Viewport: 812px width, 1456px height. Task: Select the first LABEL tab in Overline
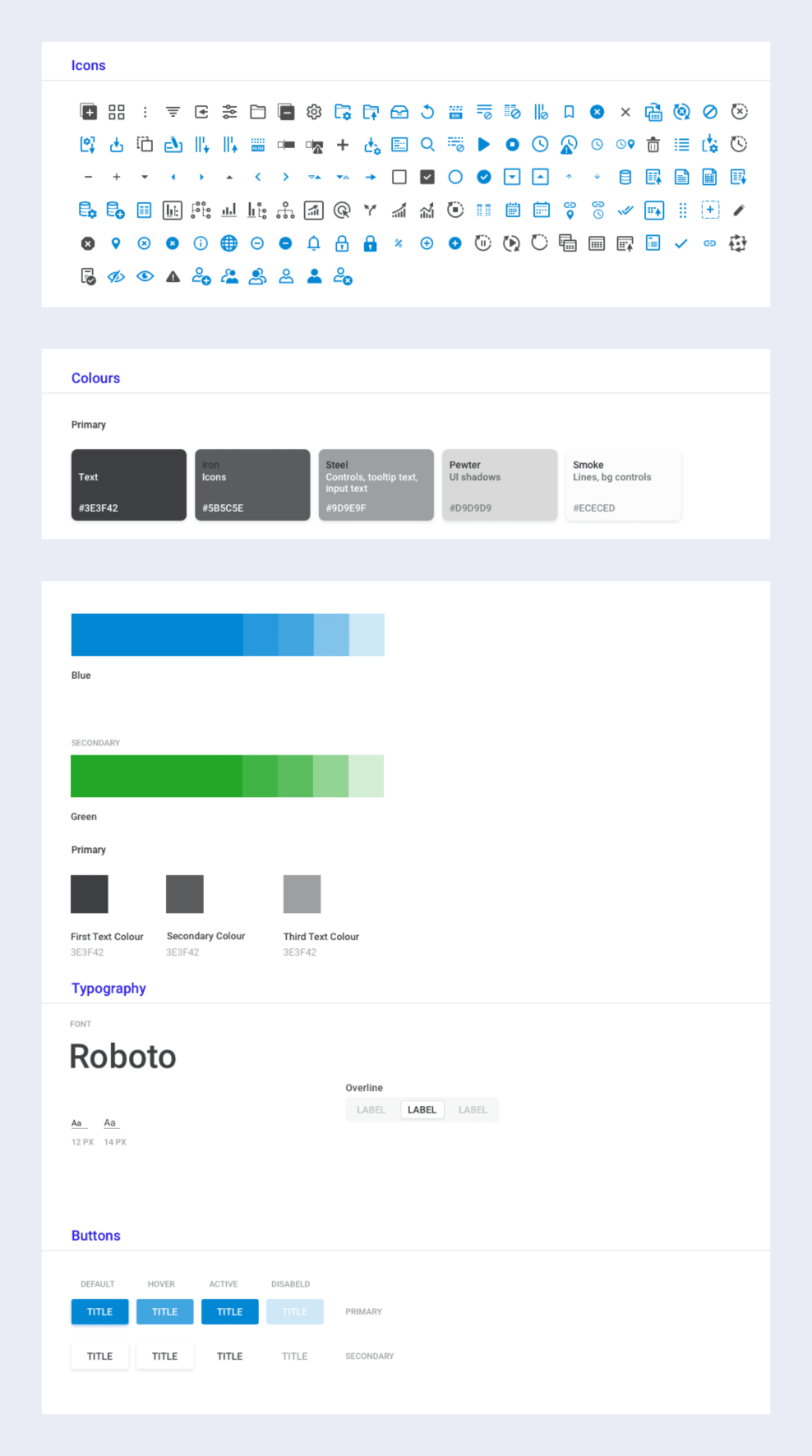[371, 1110]
